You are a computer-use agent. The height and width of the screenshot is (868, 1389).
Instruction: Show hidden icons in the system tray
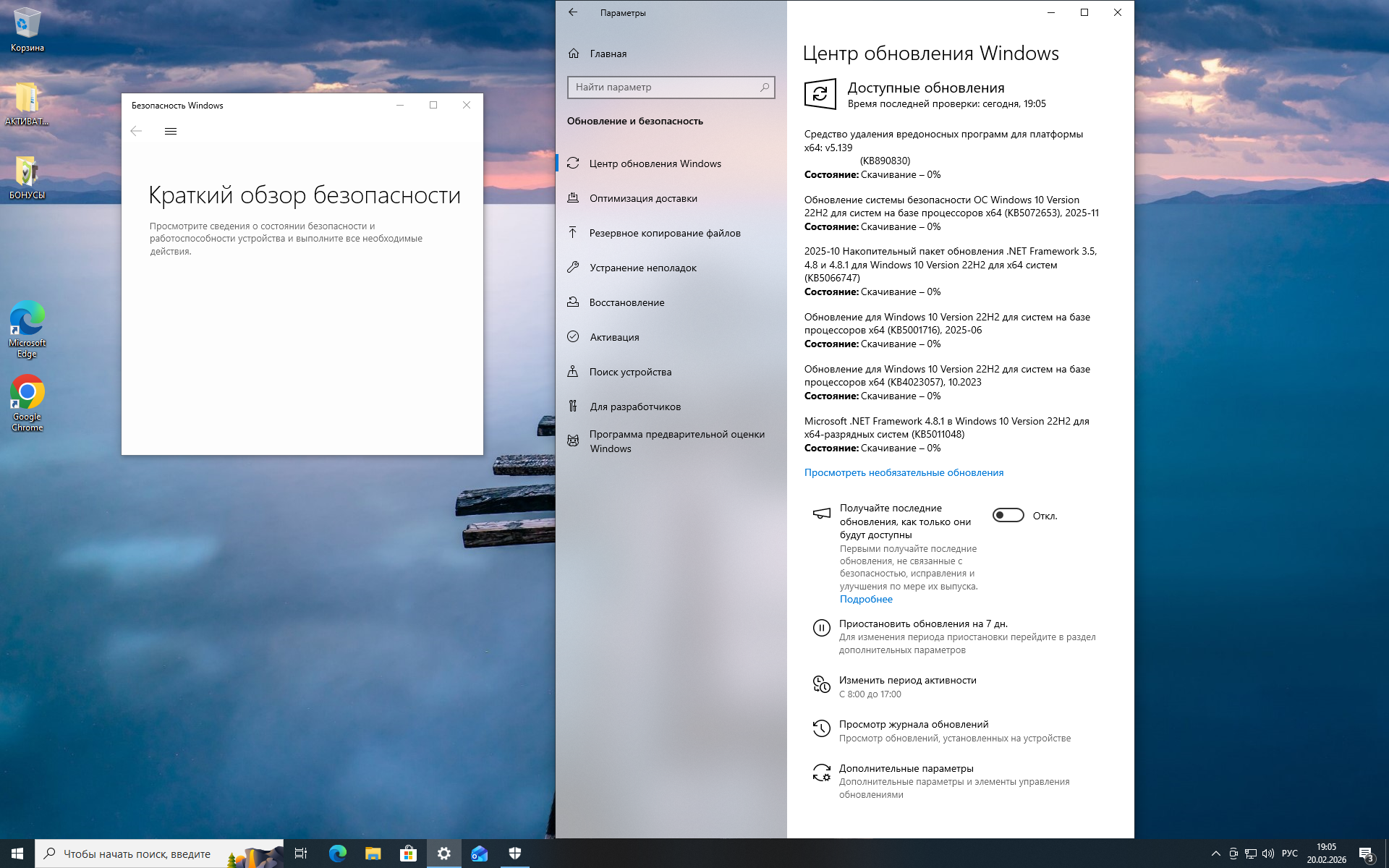(1215, 854)
